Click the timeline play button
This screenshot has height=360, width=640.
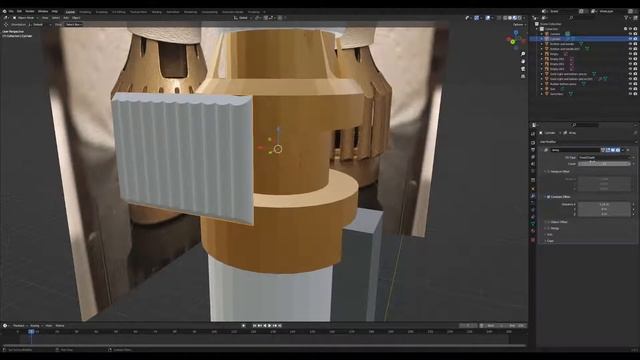[x=269, y=326]
